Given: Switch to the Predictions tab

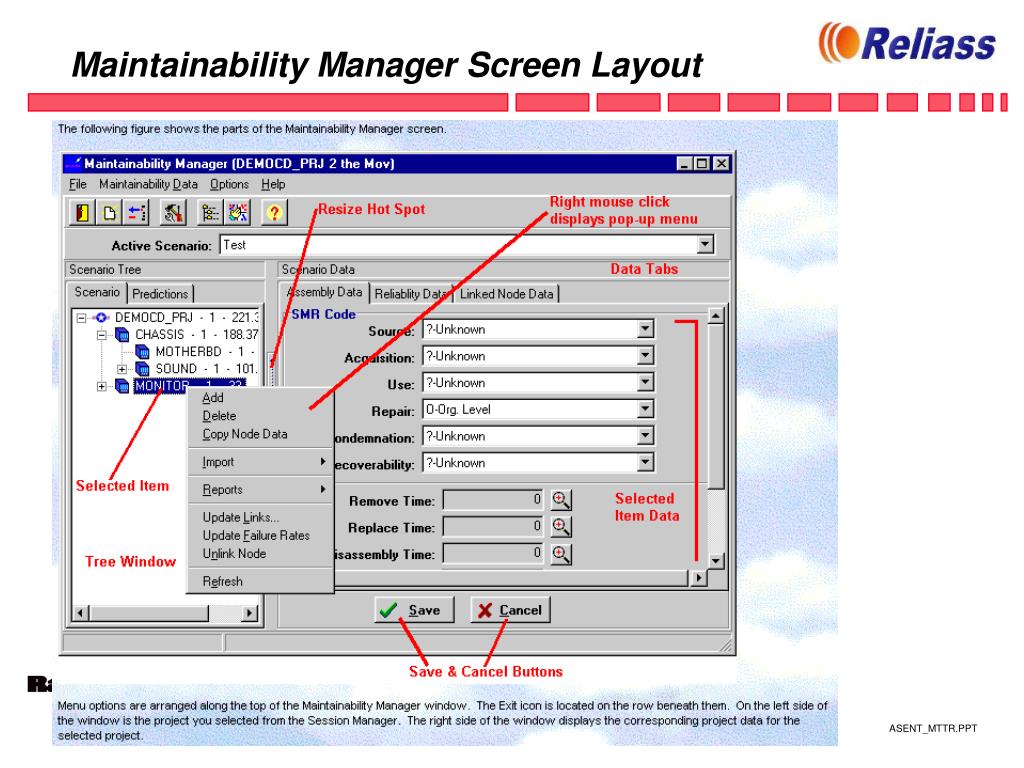Looking at the screenshot, I should click(160, 294).
